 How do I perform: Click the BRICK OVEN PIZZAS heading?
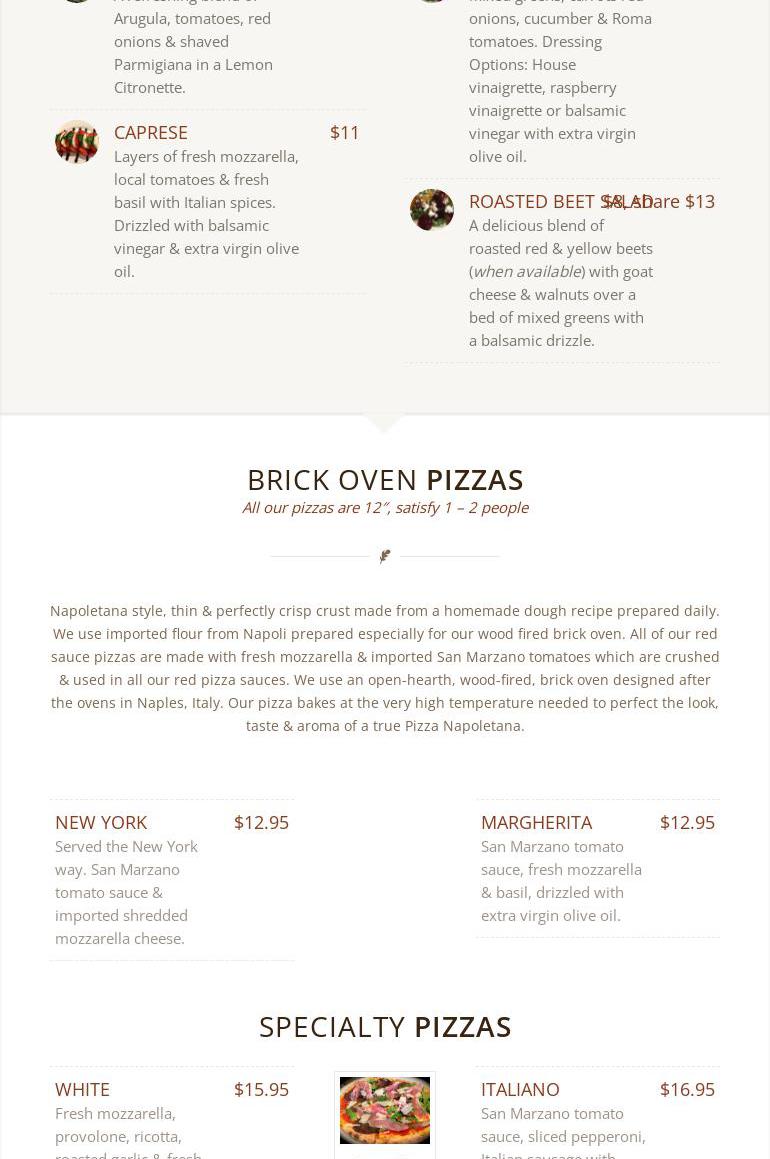coord(385,479)
